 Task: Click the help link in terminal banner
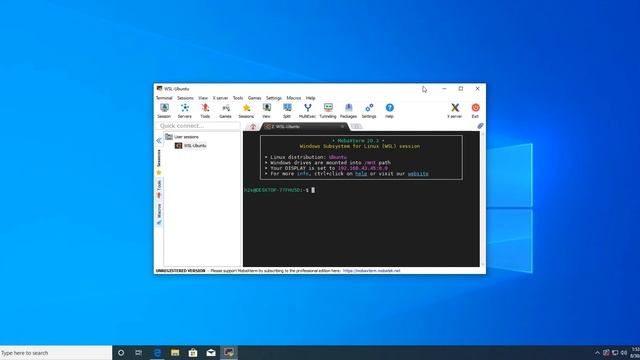click(361, 173)
